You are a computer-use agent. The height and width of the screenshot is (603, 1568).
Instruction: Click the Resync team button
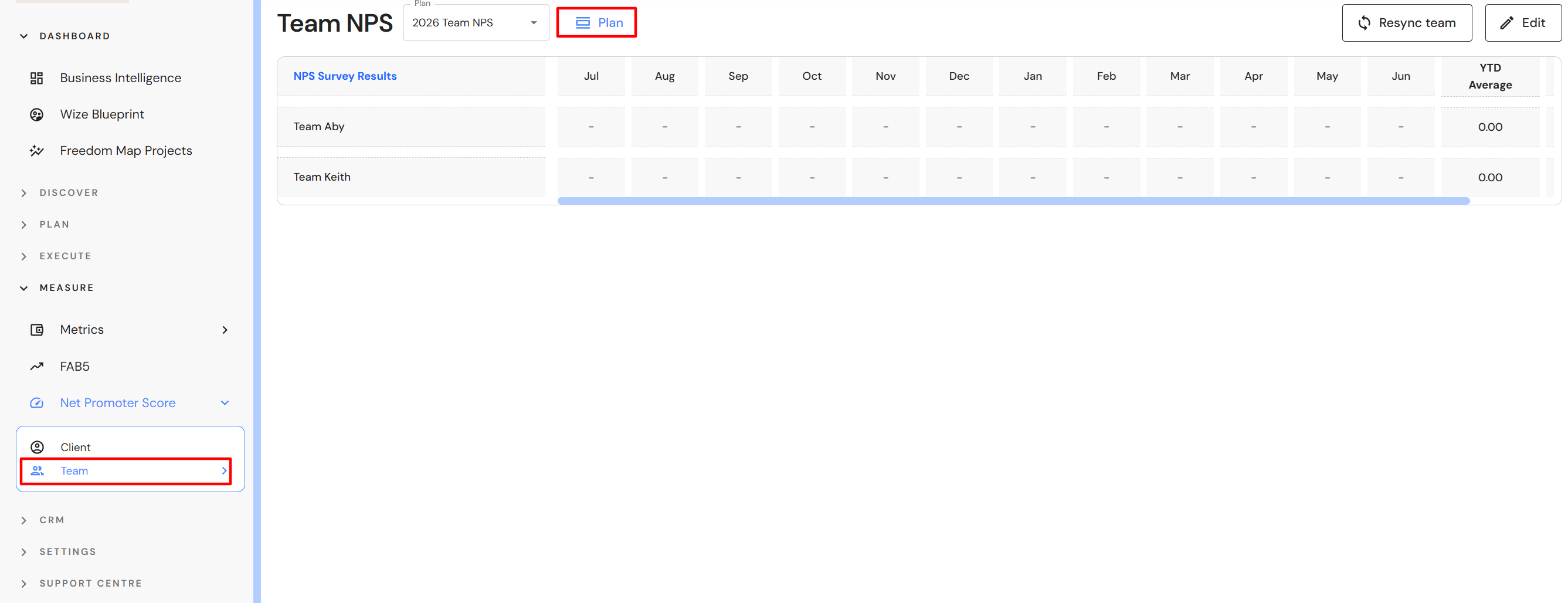[x=1407, y=22]
